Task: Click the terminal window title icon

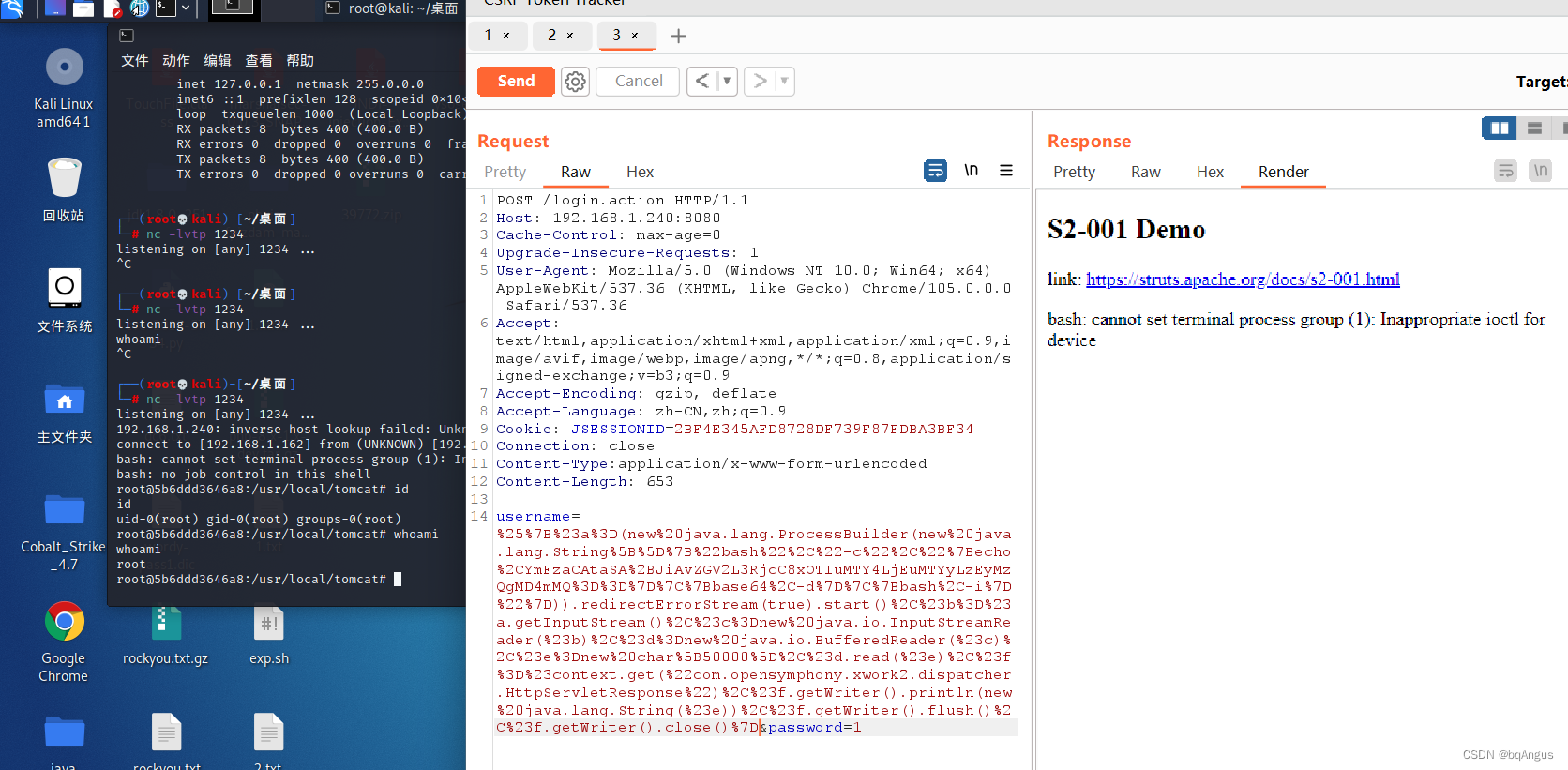Action: click(x=127, y=36)
